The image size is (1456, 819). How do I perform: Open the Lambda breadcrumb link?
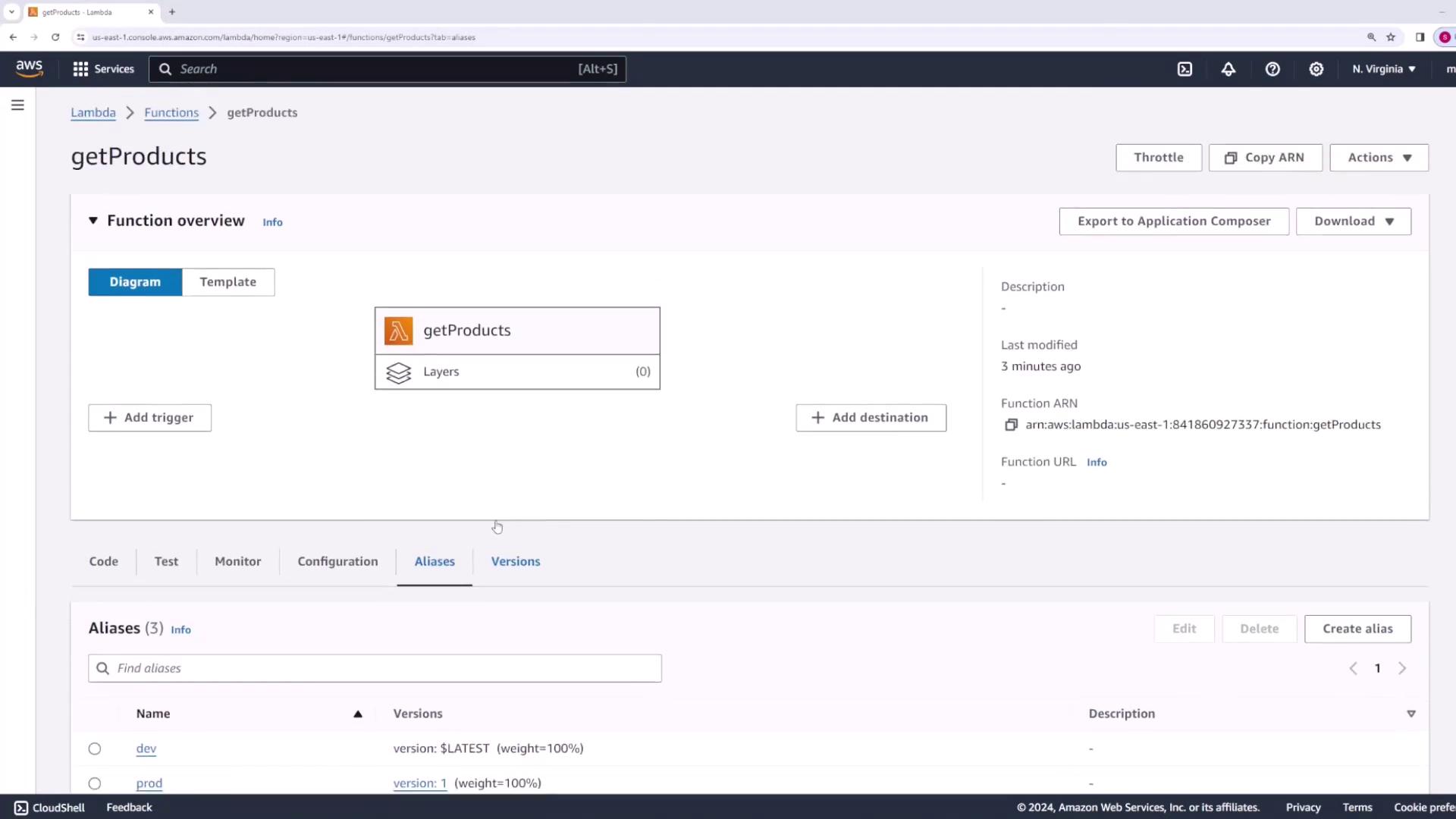click(93, 112)
